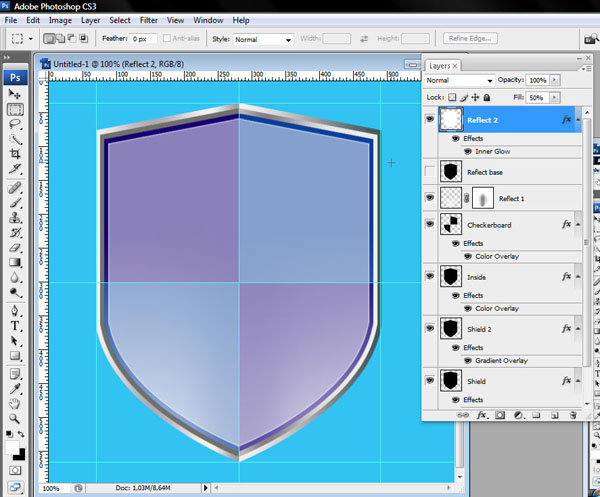Select the Crop tool
This screenshot has width=600, height=497.
[15, 154]
